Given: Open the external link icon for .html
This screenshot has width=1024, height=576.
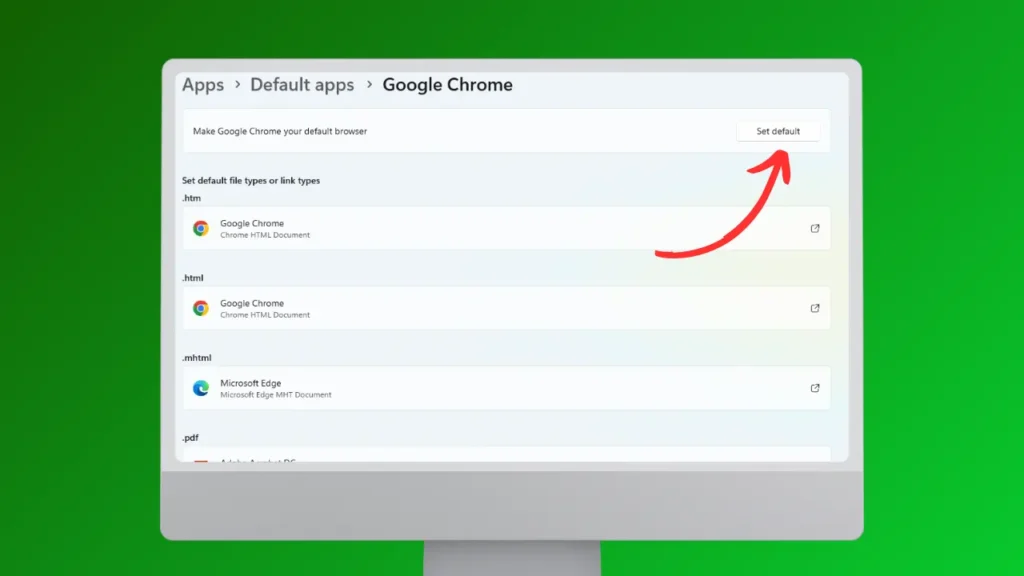Looking at the screenshot, I should click(x=814, y=308).
